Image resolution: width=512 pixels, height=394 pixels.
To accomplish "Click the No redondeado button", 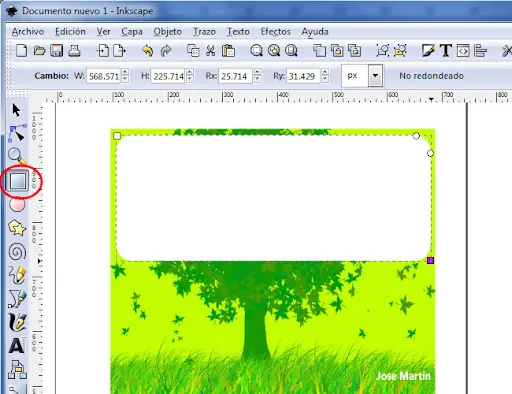I will [431, 76].
